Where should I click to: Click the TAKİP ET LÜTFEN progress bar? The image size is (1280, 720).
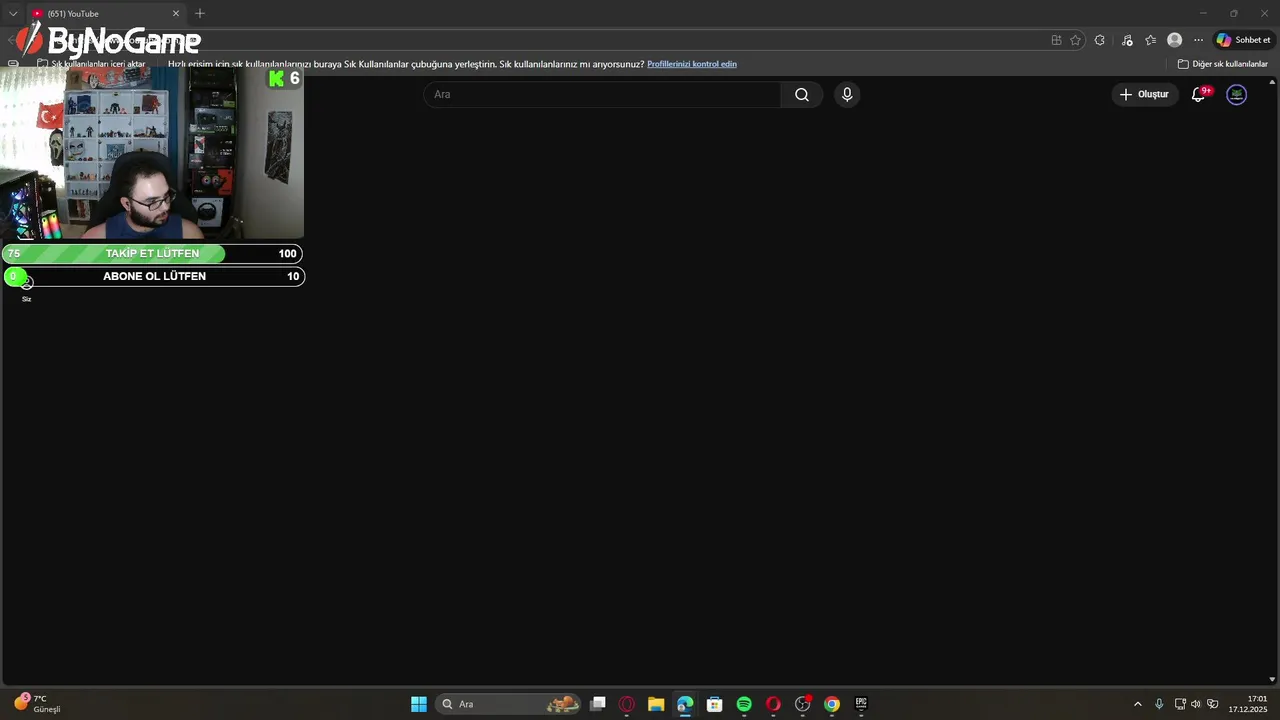[x=152, y=254]
